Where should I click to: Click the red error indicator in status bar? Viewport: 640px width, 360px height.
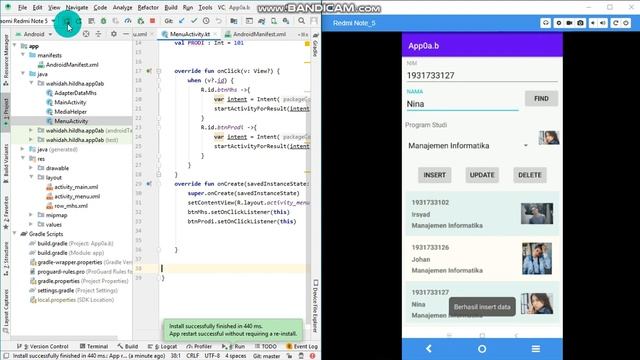[312, 356]
